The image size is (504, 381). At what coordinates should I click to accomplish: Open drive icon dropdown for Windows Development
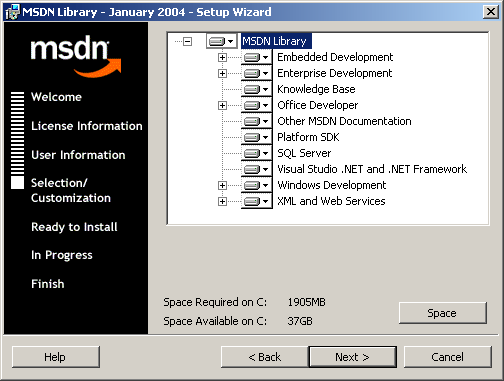(x=256, y=185)
